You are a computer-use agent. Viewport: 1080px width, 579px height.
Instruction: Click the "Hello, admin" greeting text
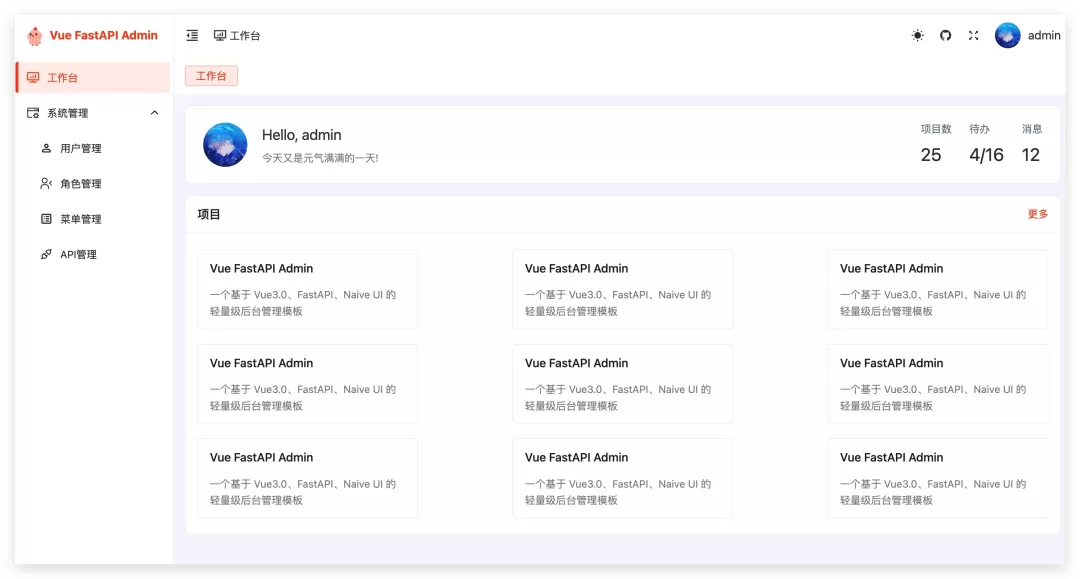302,135
